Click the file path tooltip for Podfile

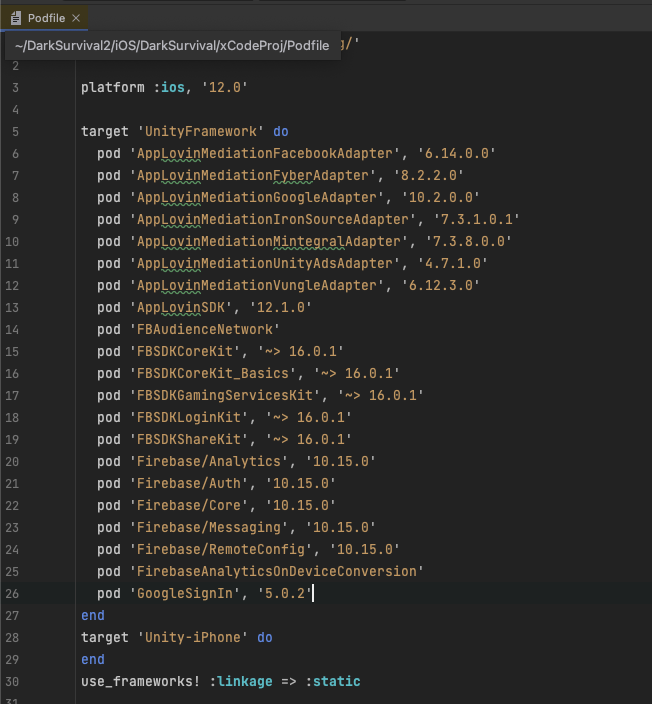[172, 46]
